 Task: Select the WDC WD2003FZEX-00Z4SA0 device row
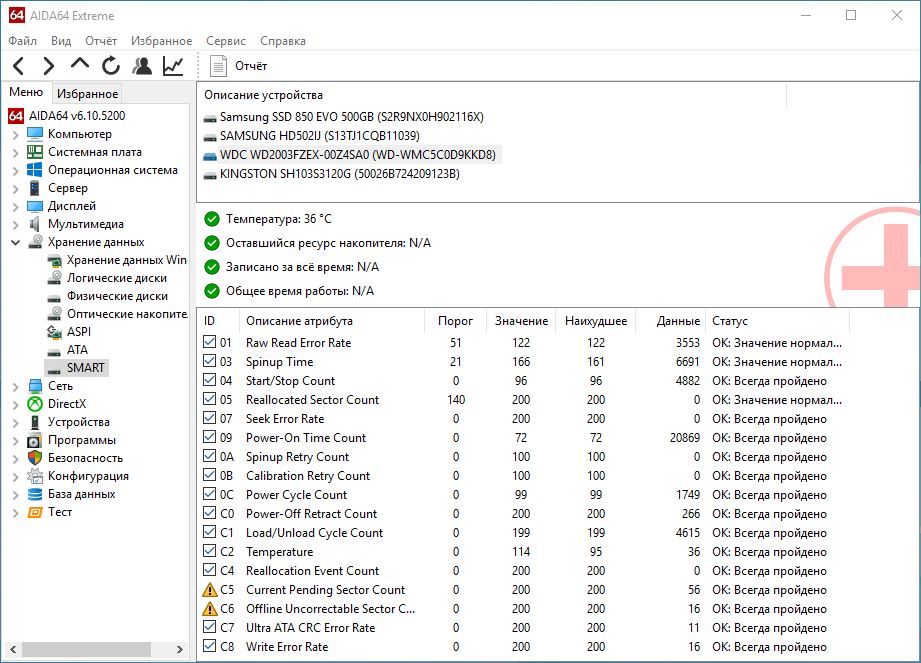click(x=350, y=155)
